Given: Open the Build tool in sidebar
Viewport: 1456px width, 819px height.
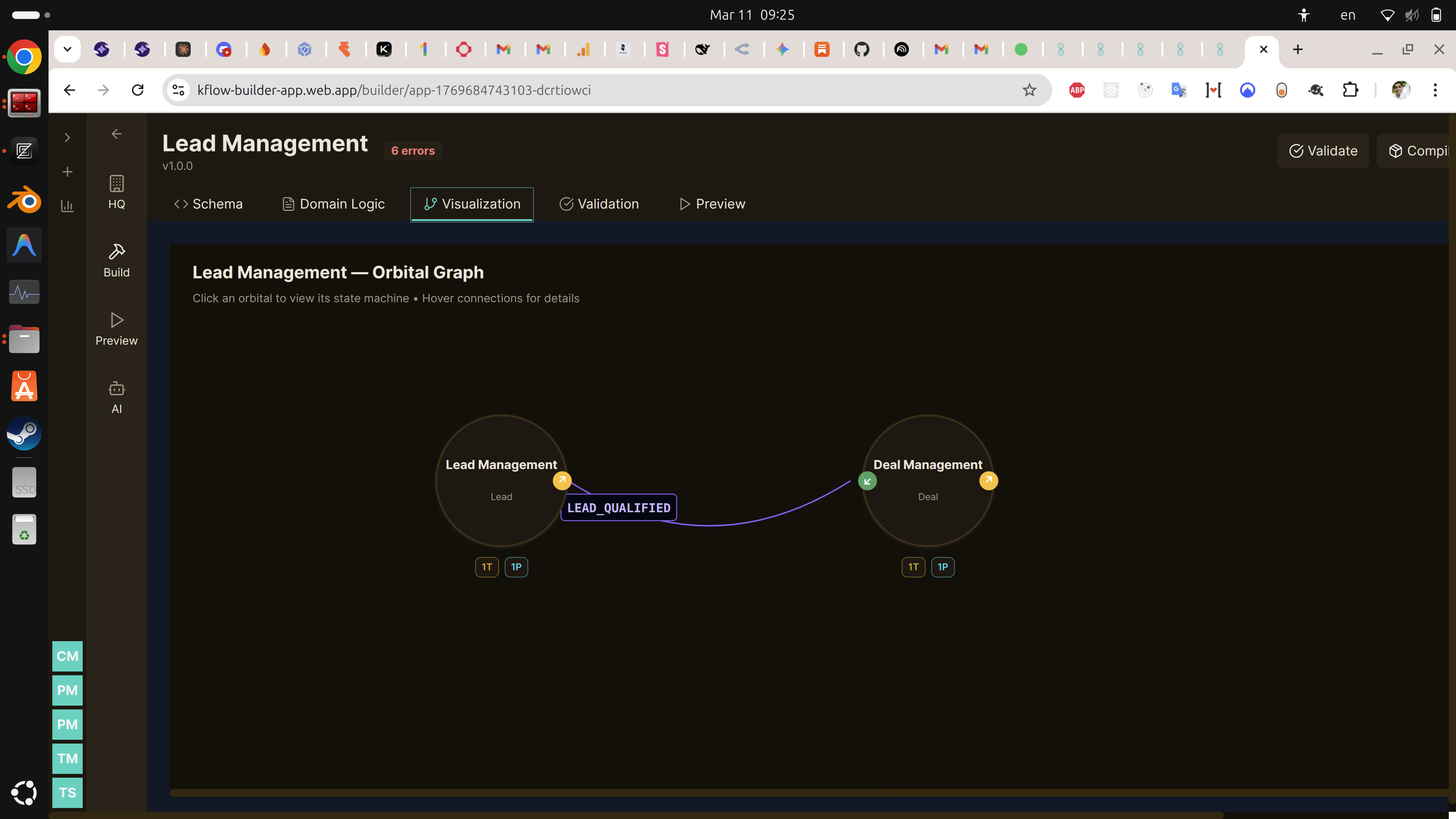Looking at the screenshot, I should [x=116, y=260].
